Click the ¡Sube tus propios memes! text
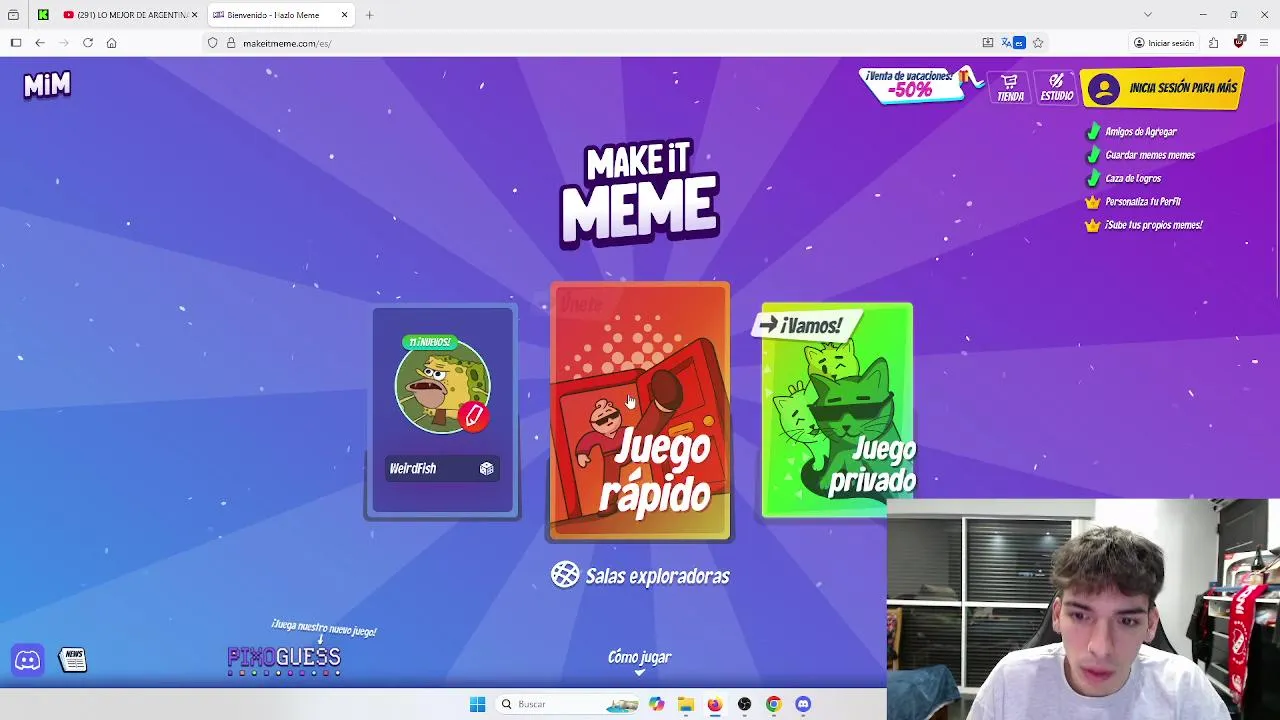 (1153, 225)
